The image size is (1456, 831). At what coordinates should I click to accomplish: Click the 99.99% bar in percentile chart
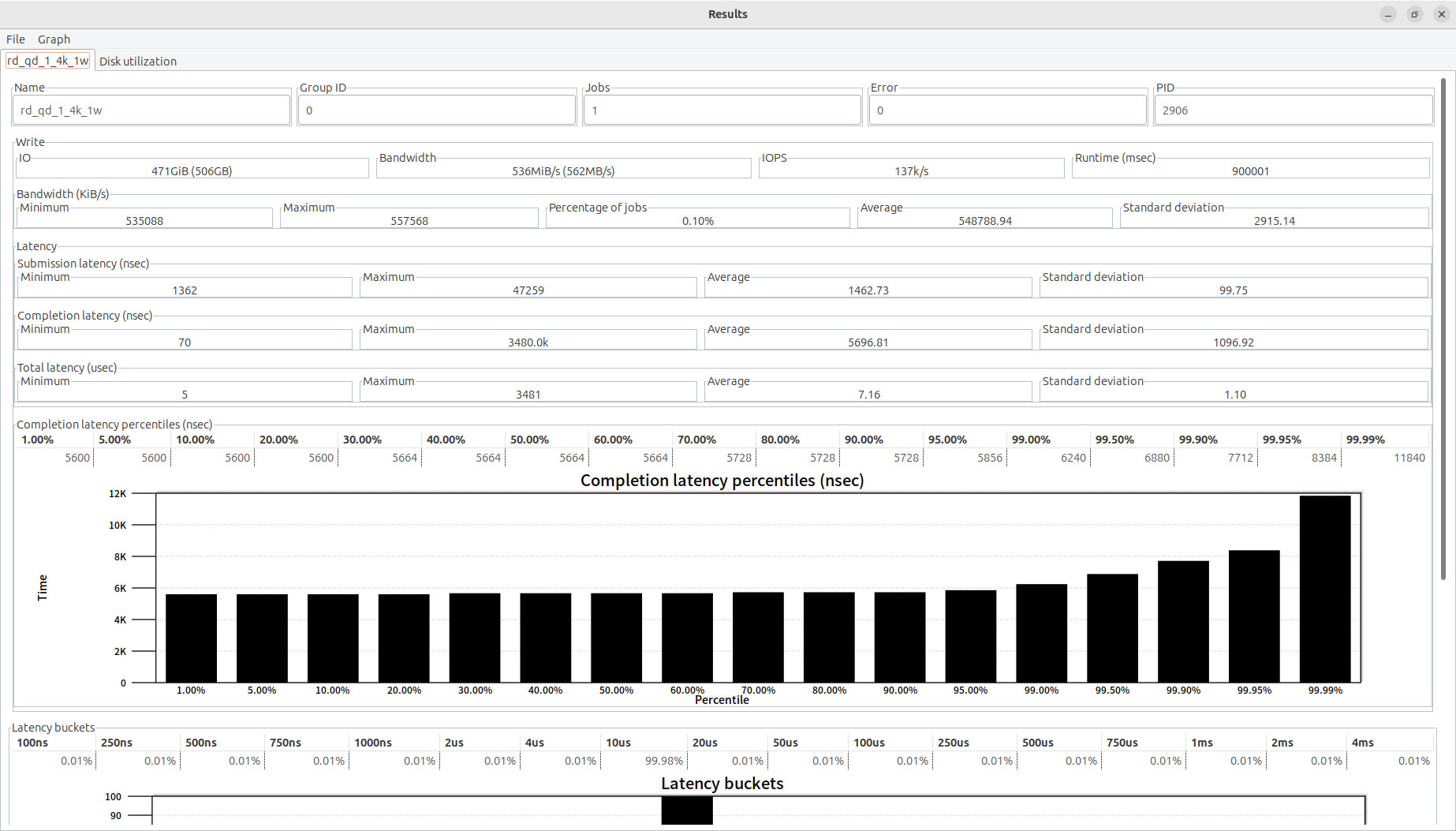point(1325,589)
